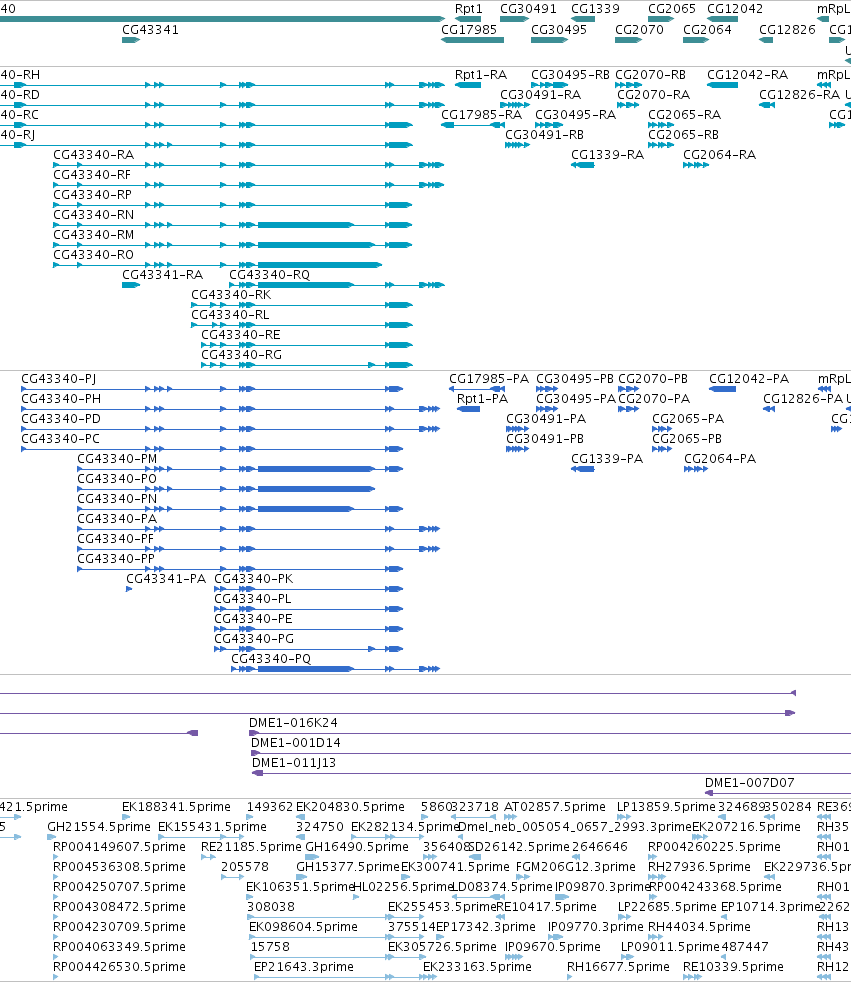Select the CG1339 gene label
Viewport: 851px width, 982px height.
tap(595, 9)
